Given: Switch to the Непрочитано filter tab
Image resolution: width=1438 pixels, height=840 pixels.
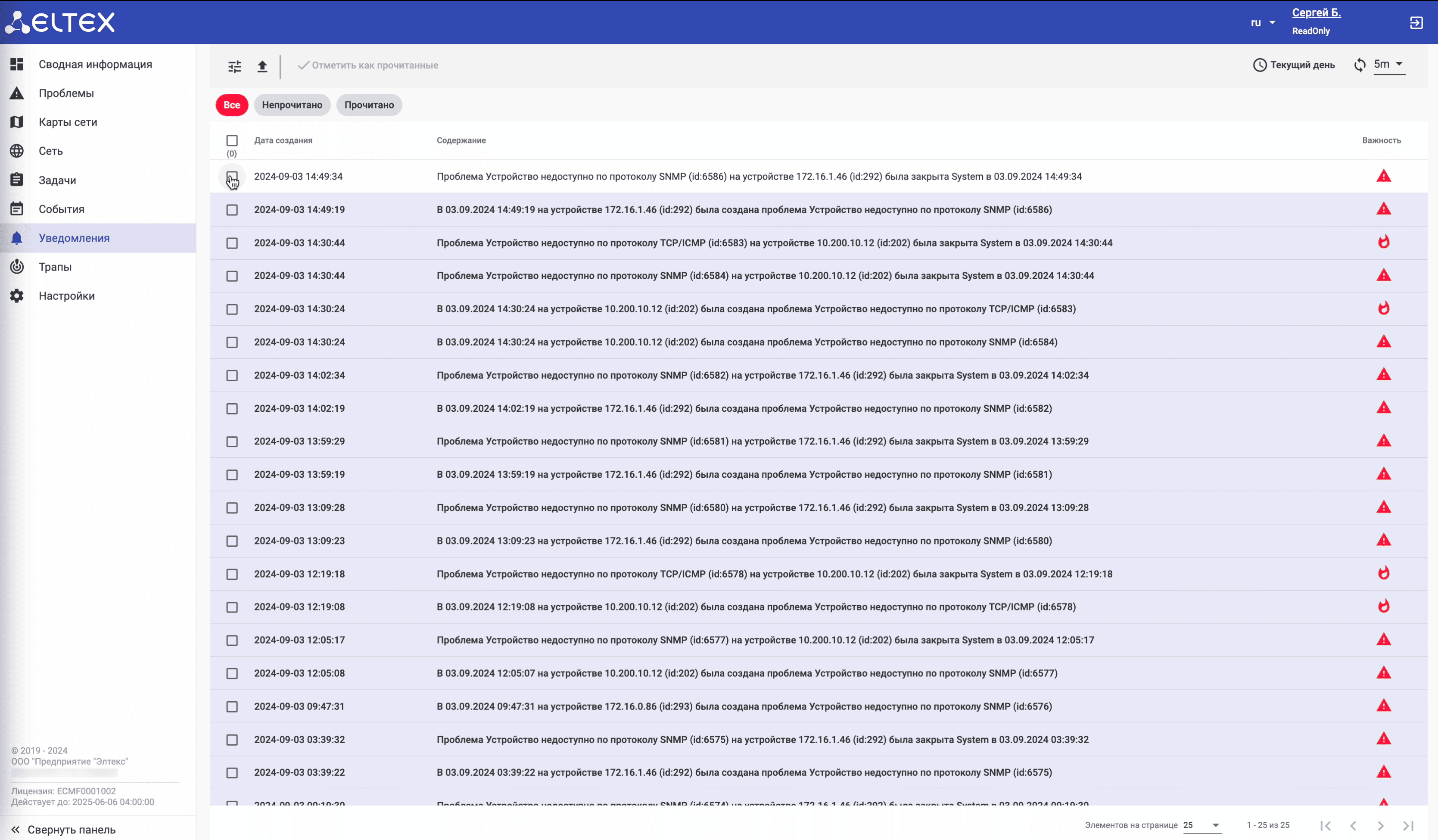Looking at the screenshot, I should point(292,105).
